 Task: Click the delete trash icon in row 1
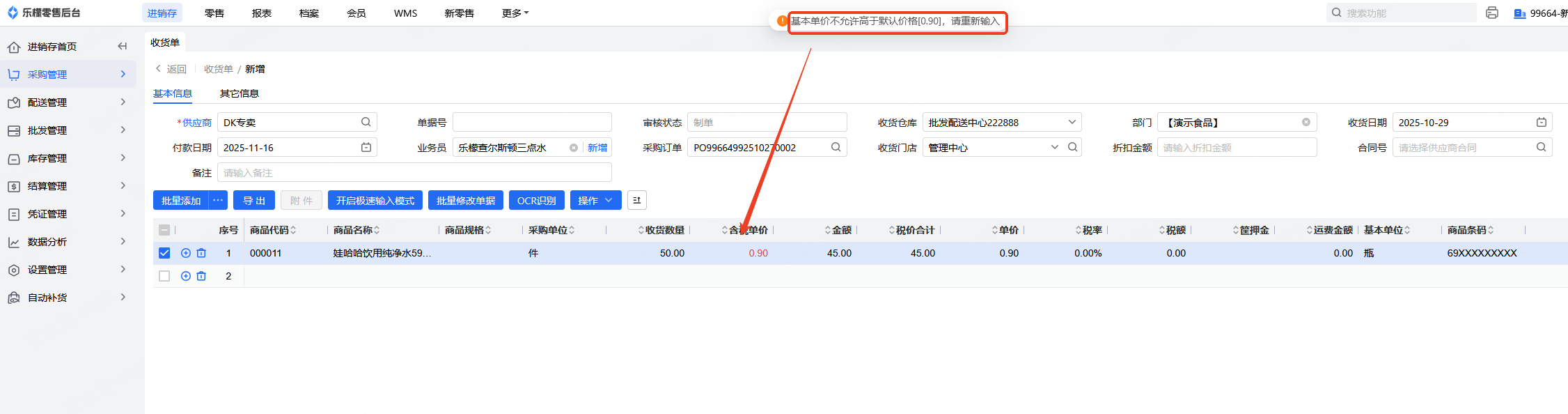coord(201,253)
